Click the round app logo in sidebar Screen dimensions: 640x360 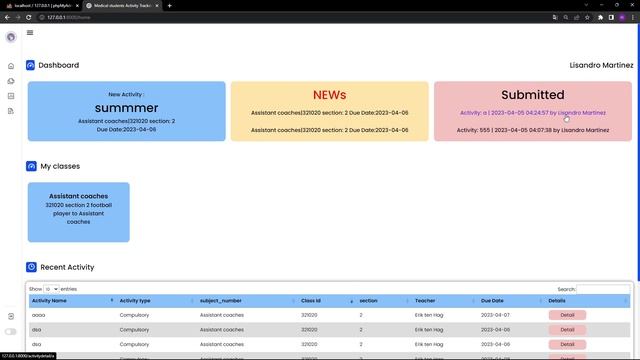click(11, 37)
